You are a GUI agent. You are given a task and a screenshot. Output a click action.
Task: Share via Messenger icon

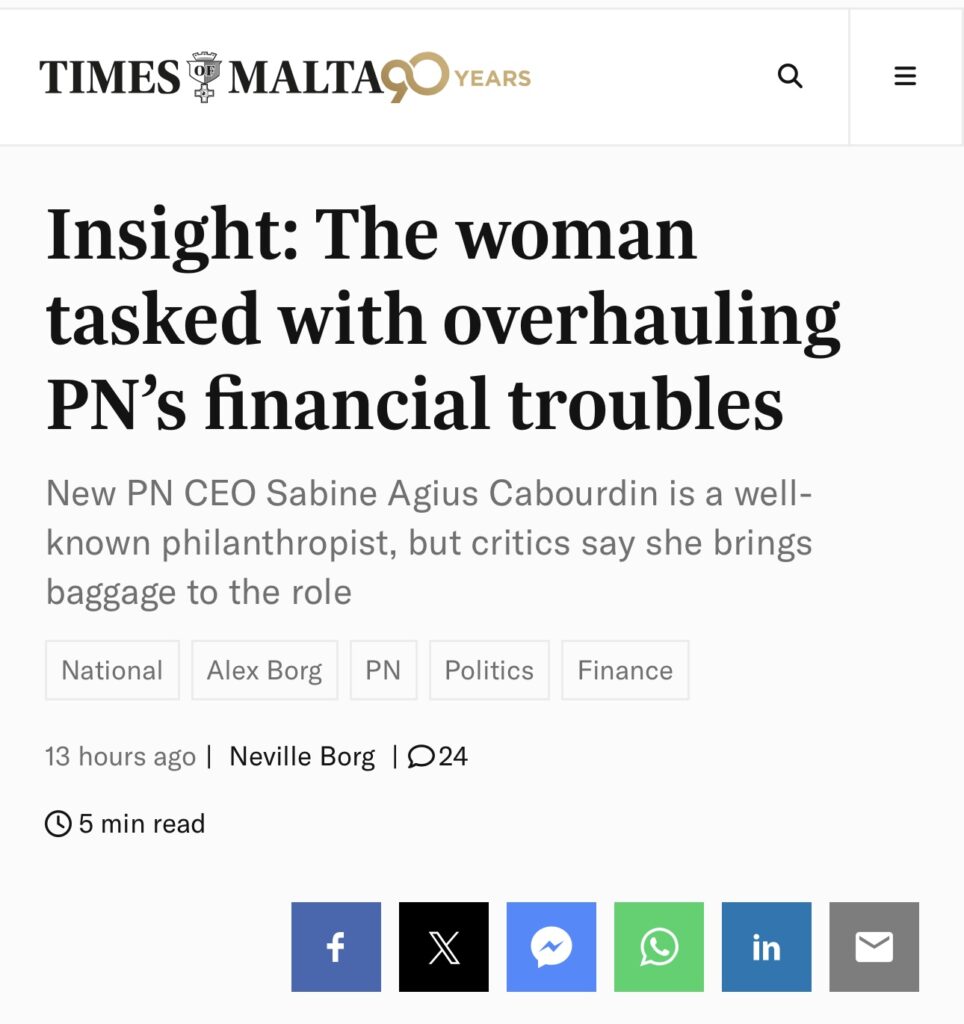click(x=551, y=947)
